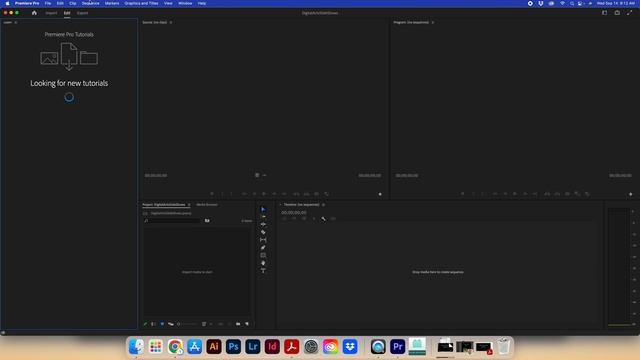Screen dimensions: 640x360
Task: Create a search bin from the query icon
Action: [207, 220]
